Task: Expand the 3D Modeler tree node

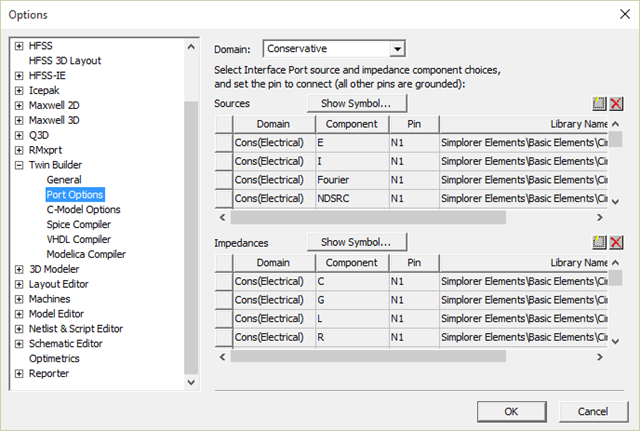Action: click(18, 269)
